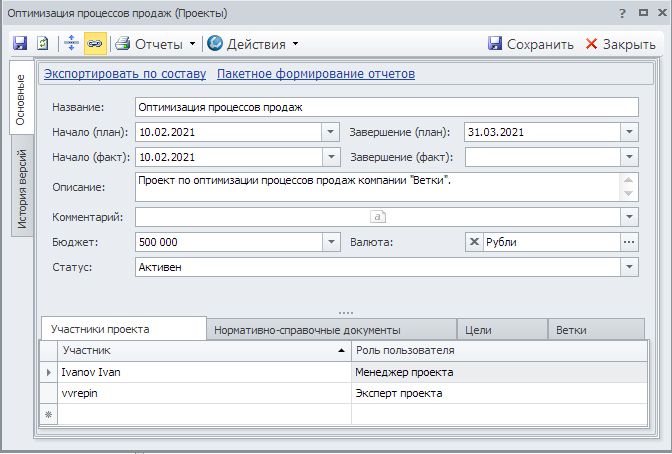Screen dimensions: 672x454
Task: Click the blue vertical arrows toolbar icon
Action: [x=71, y=44]
